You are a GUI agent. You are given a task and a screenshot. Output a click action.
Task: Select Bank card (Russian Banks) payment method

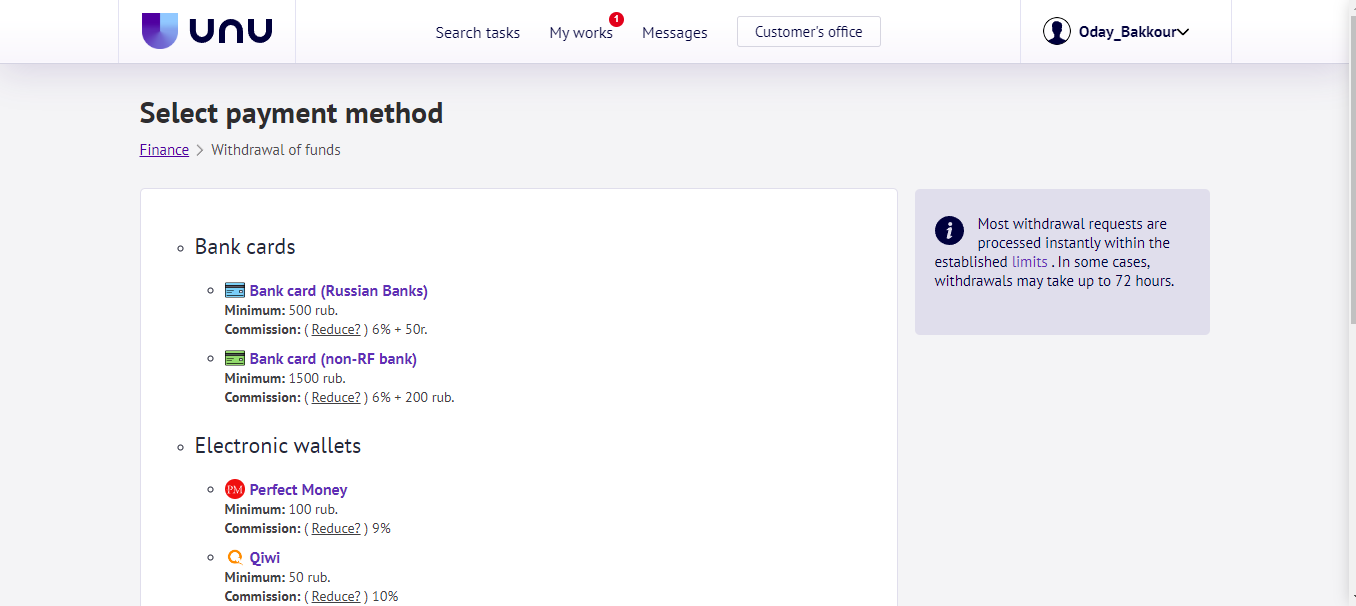(338, 291)
